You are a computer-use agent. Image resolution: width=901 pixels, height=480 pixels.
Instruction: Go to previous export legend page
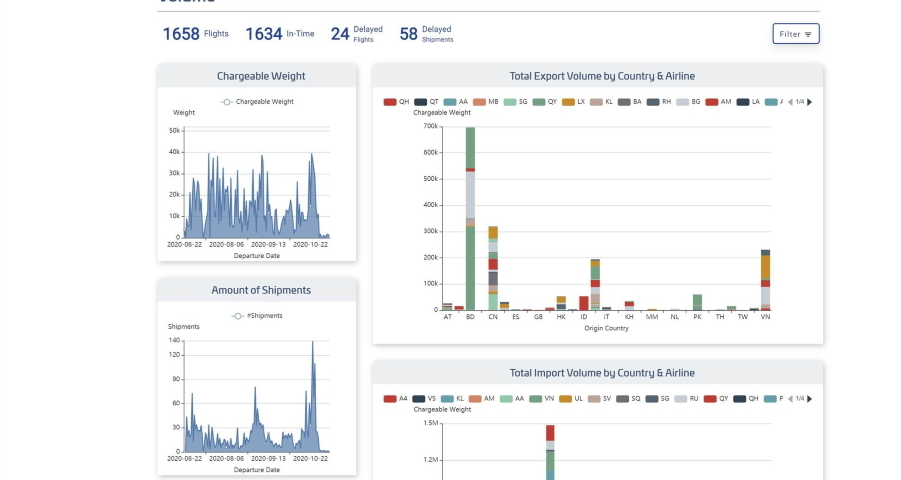(790, 102)
